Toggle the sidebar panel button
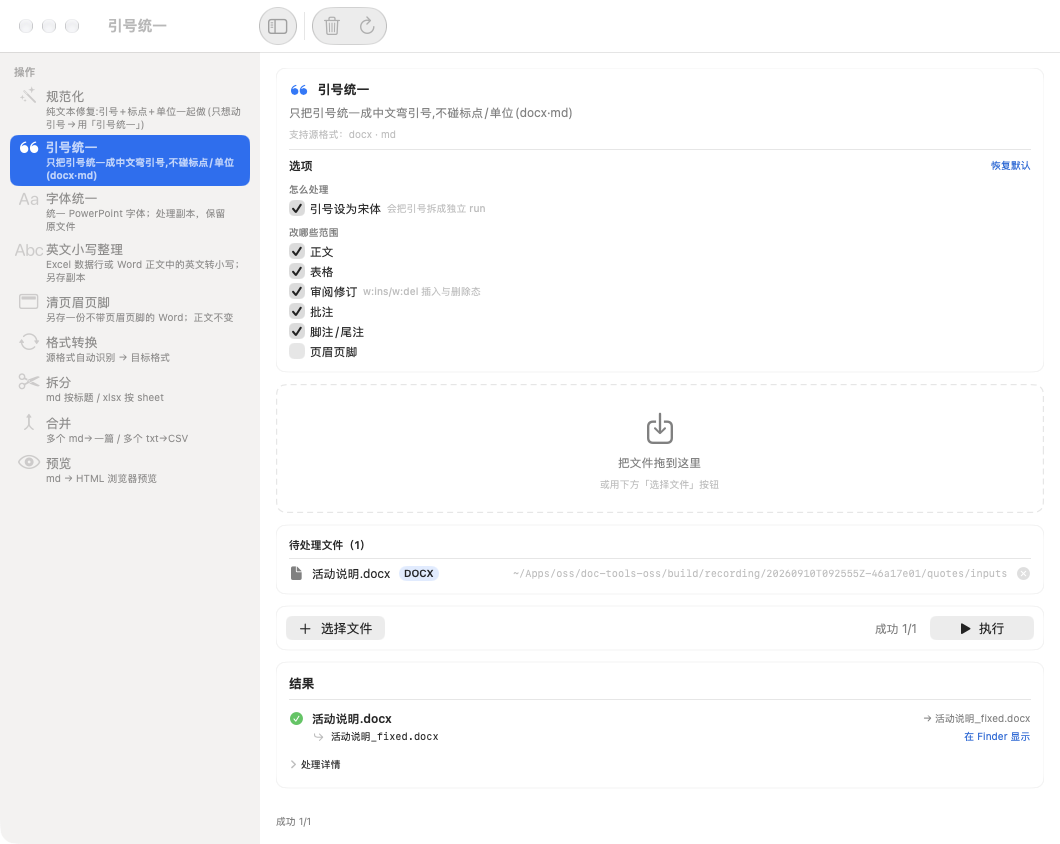Viewport: 1060px width, 844px height. coord(278,26)
